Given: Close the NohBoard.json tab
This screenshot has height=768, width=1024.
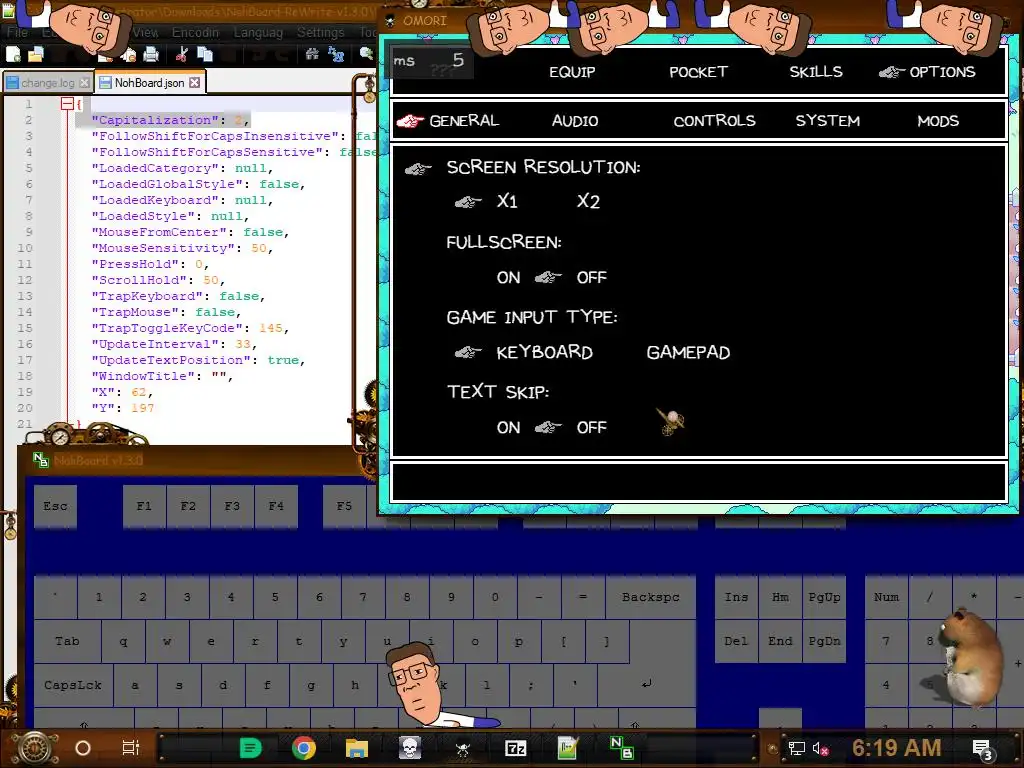Looking at the screenshot, I should pyautogui.click(x=195, y=83).
